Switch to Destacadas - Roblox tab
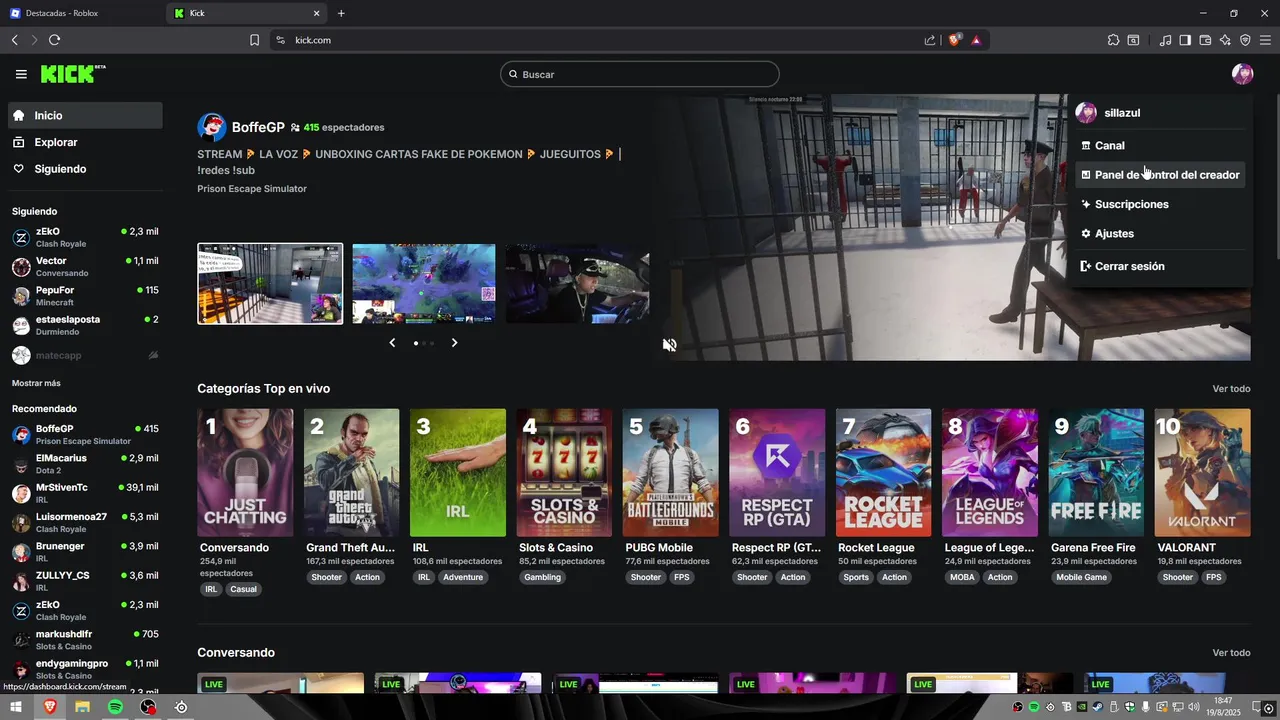This screenshot has height=720, width=1280. (x=82, y=13)
